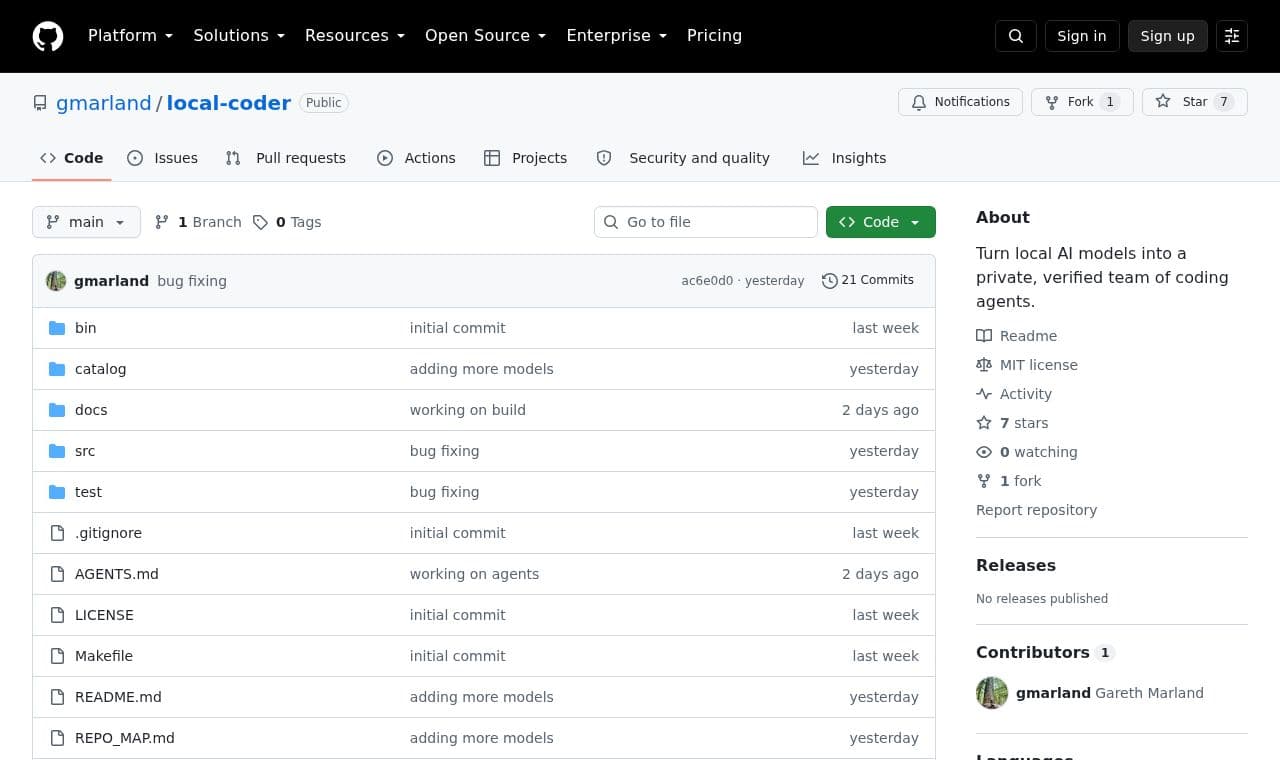Open the AGENTS.md file
The image size is (1280, 760).
(x=116, y=574)
